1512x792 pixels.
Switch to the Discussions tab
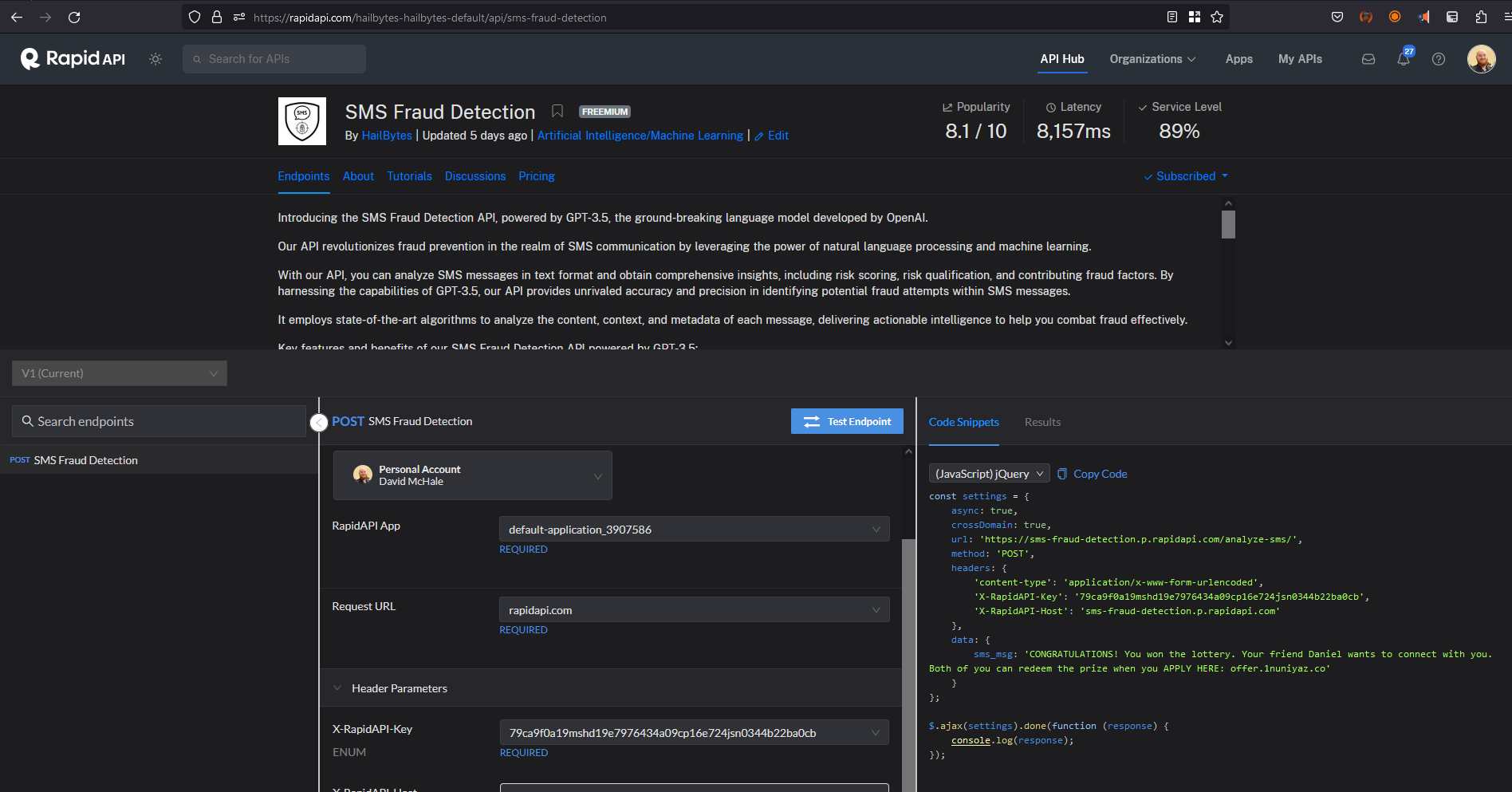475,176
